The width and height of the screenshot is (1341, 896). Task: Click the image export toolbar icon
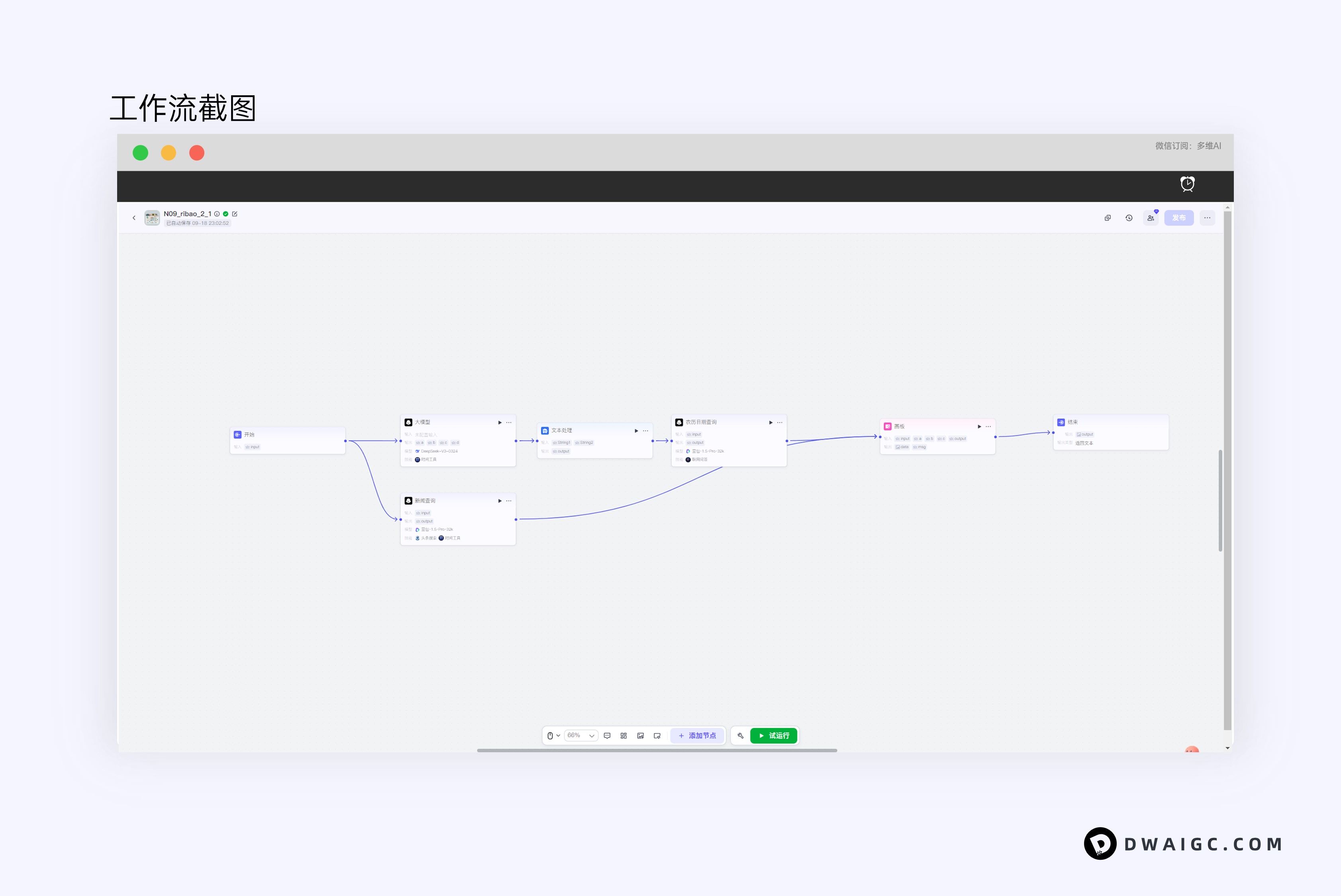640,736
